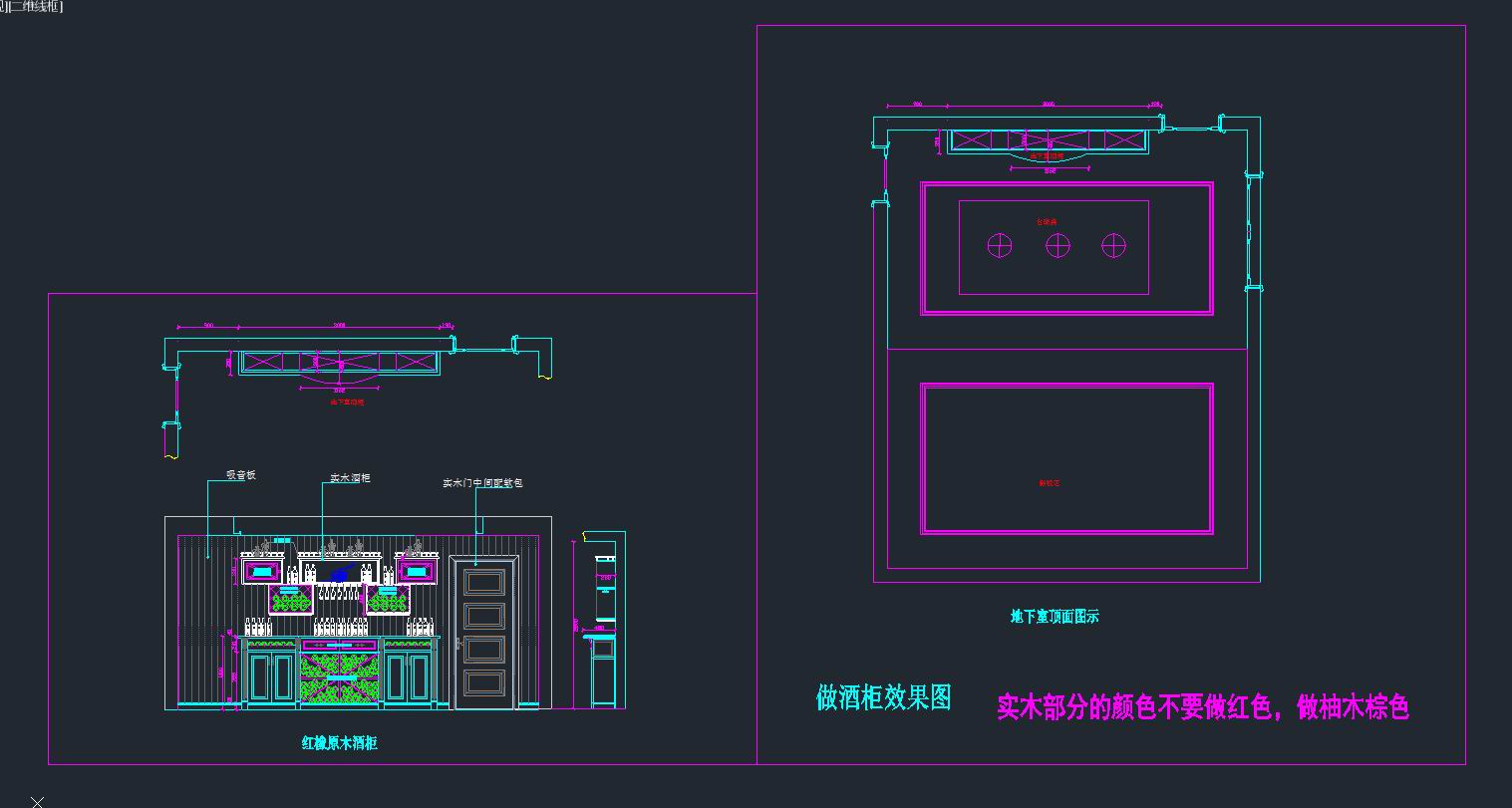The height and width of the screenshot is (808, 1512).
Task: Select the 吸音板 annotation text
Action: tap(241, 475)
